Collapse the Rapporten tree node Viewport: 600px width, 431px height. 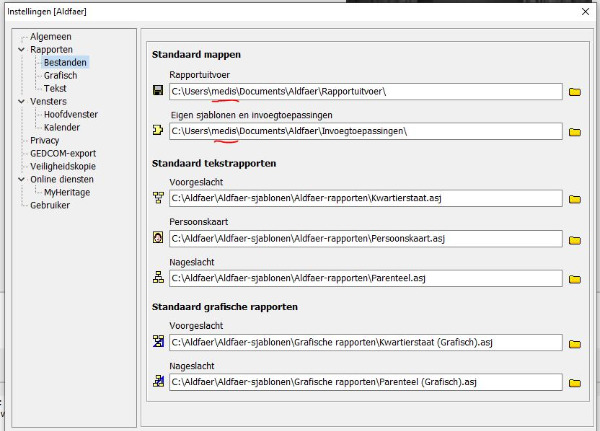[21, 49]
